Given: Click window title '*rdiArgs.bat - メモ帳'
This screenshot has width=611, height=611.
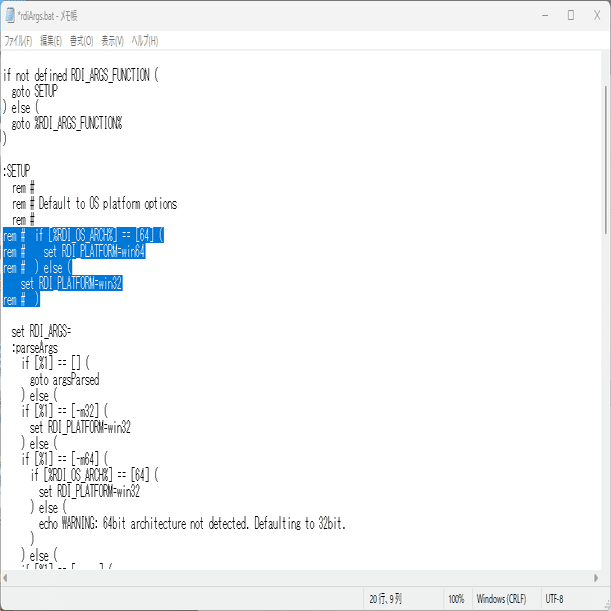Looking at the screenshot, I should coord(47,16).
